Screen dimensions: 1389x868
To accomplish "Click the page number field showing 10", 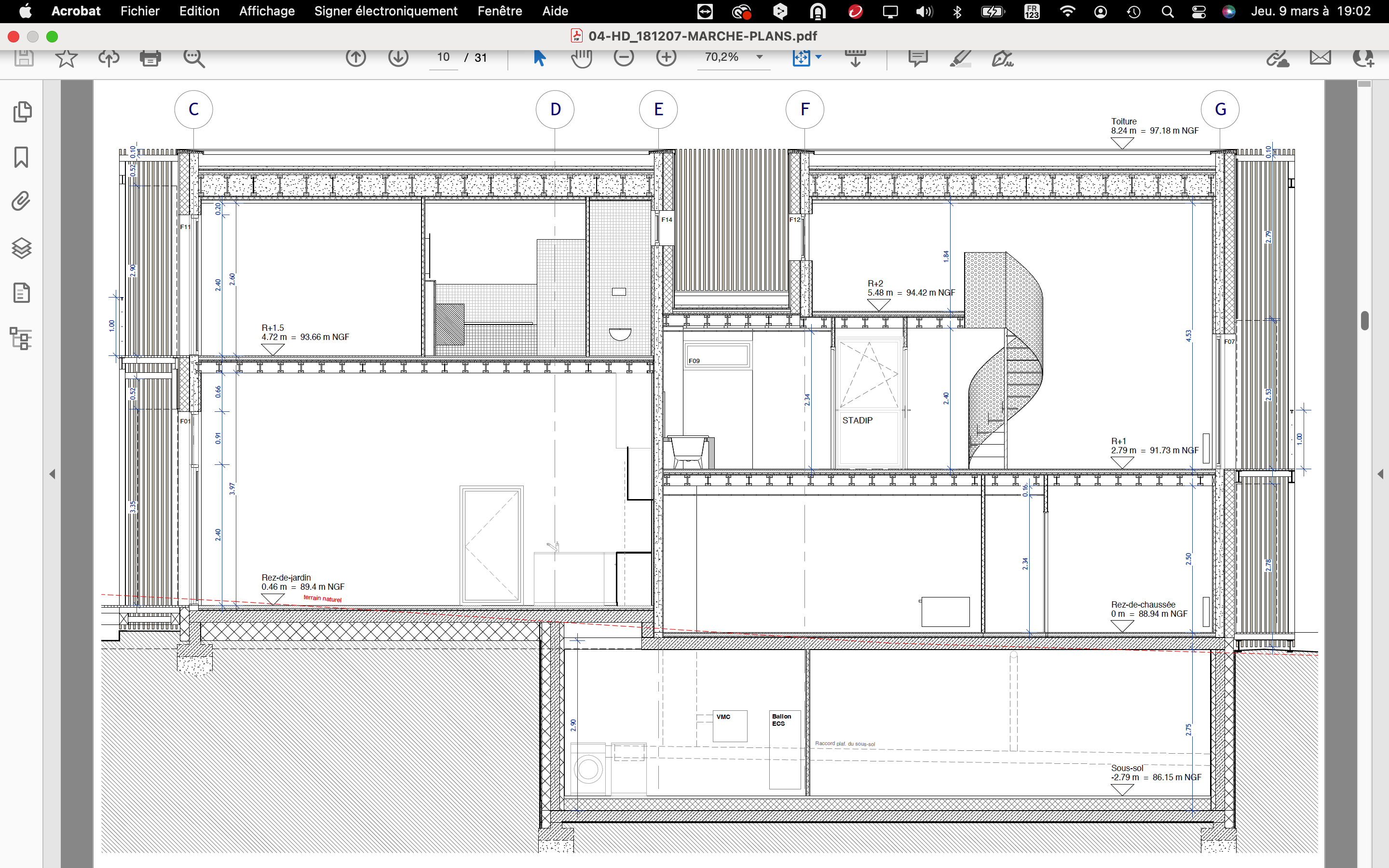I will click(x=443, y=57).
